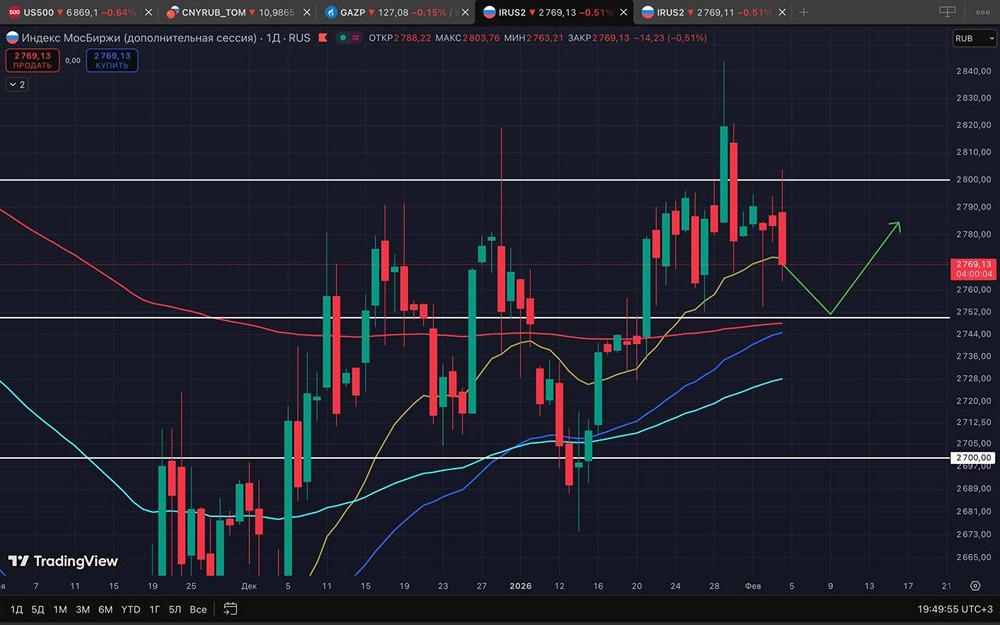Click the Индекс МосБиржи symbol title
1000x625 pixels.
click(139, 38)
